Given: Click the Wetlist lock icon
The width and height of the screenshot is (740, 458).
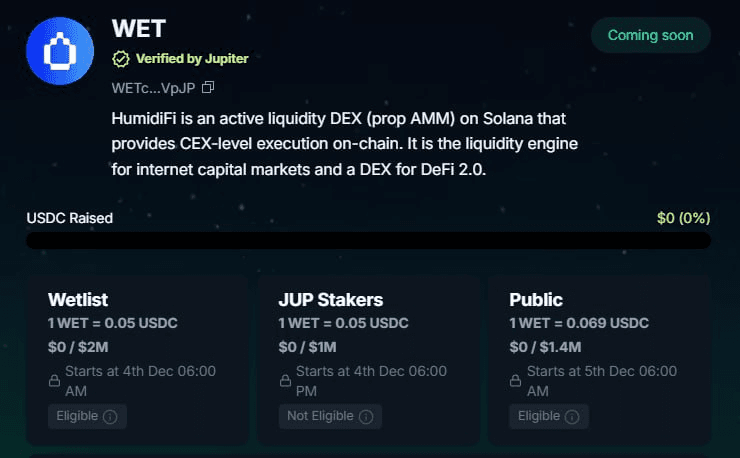Looking at the screenshot, I should 55,380.
